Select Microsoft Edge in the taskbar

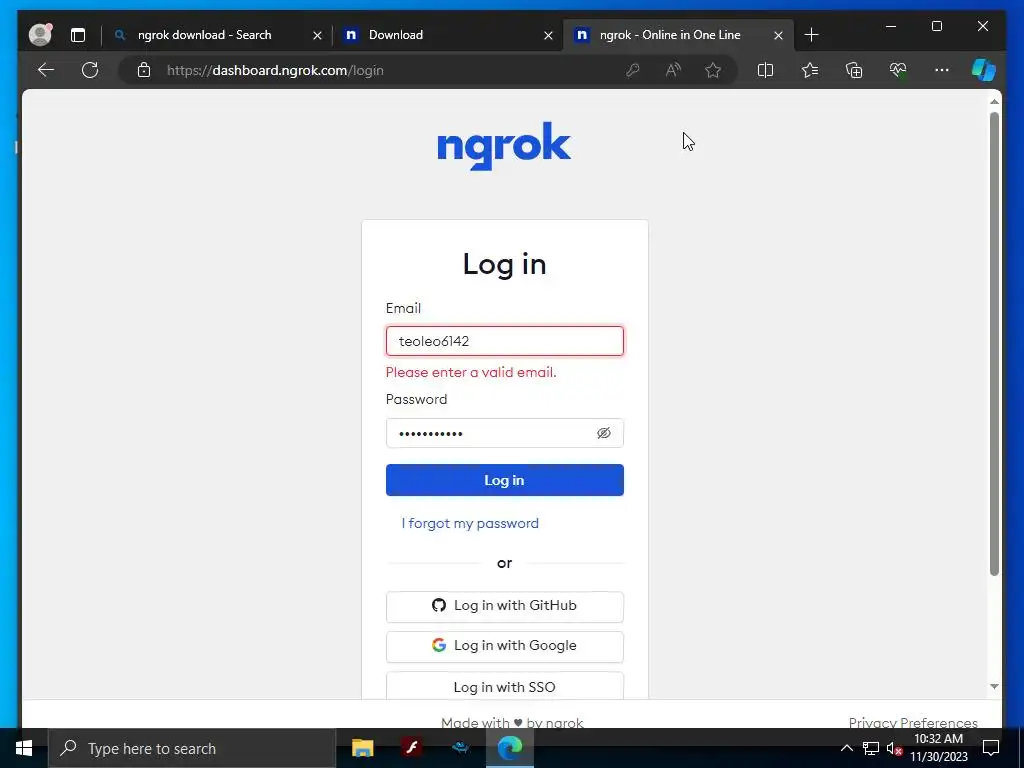point(510,748)
